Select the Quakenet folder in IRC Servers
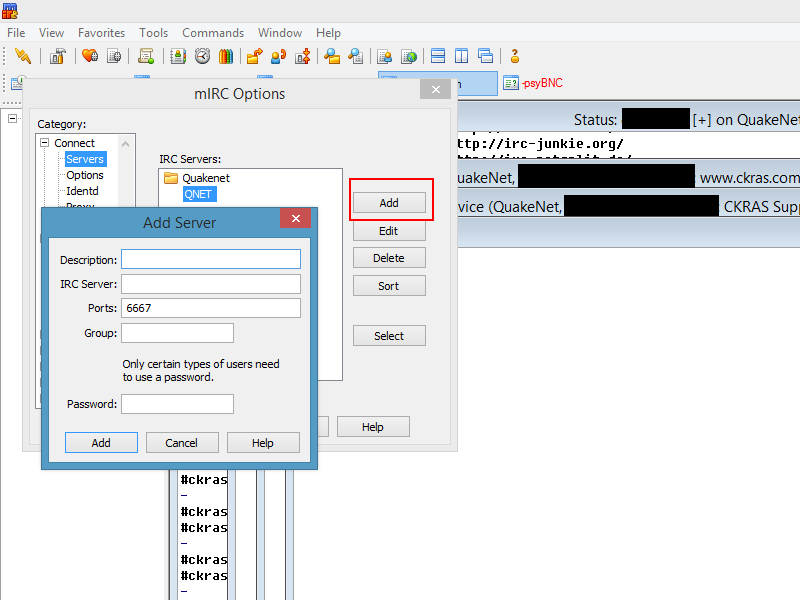 click(x=170, y=178)
